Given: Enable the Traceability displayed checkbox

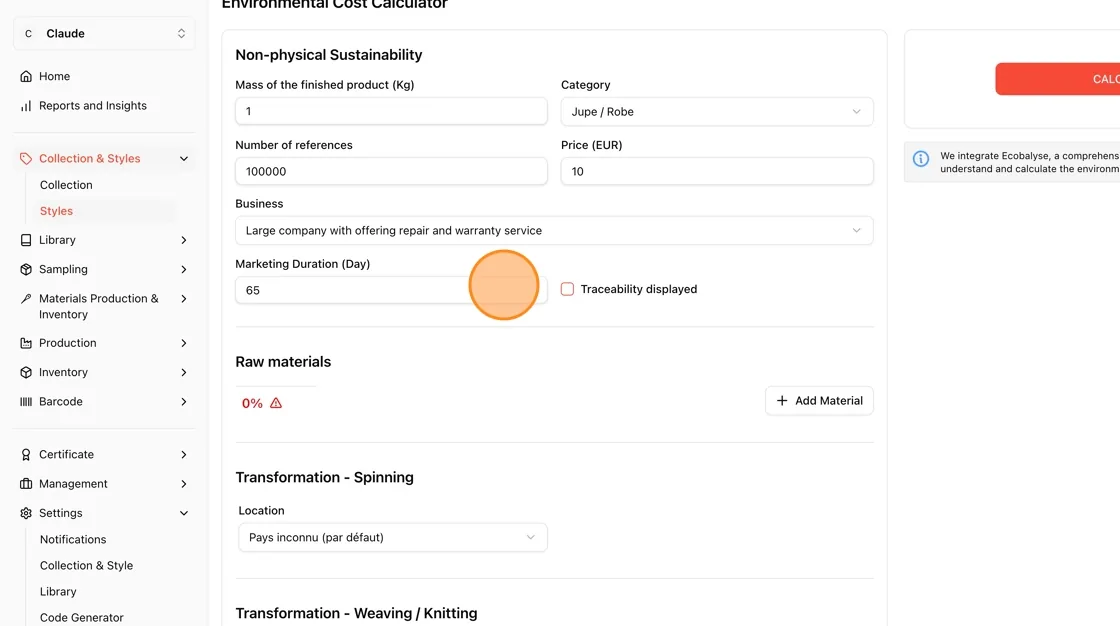Looking at the screenshot, I should point(567,289).
